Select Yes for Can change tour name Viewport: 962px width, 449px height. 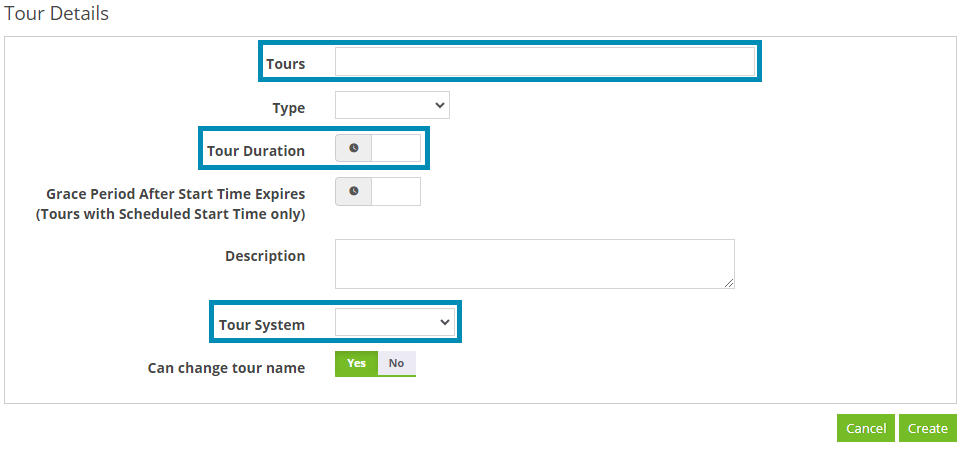coord(356,363)
